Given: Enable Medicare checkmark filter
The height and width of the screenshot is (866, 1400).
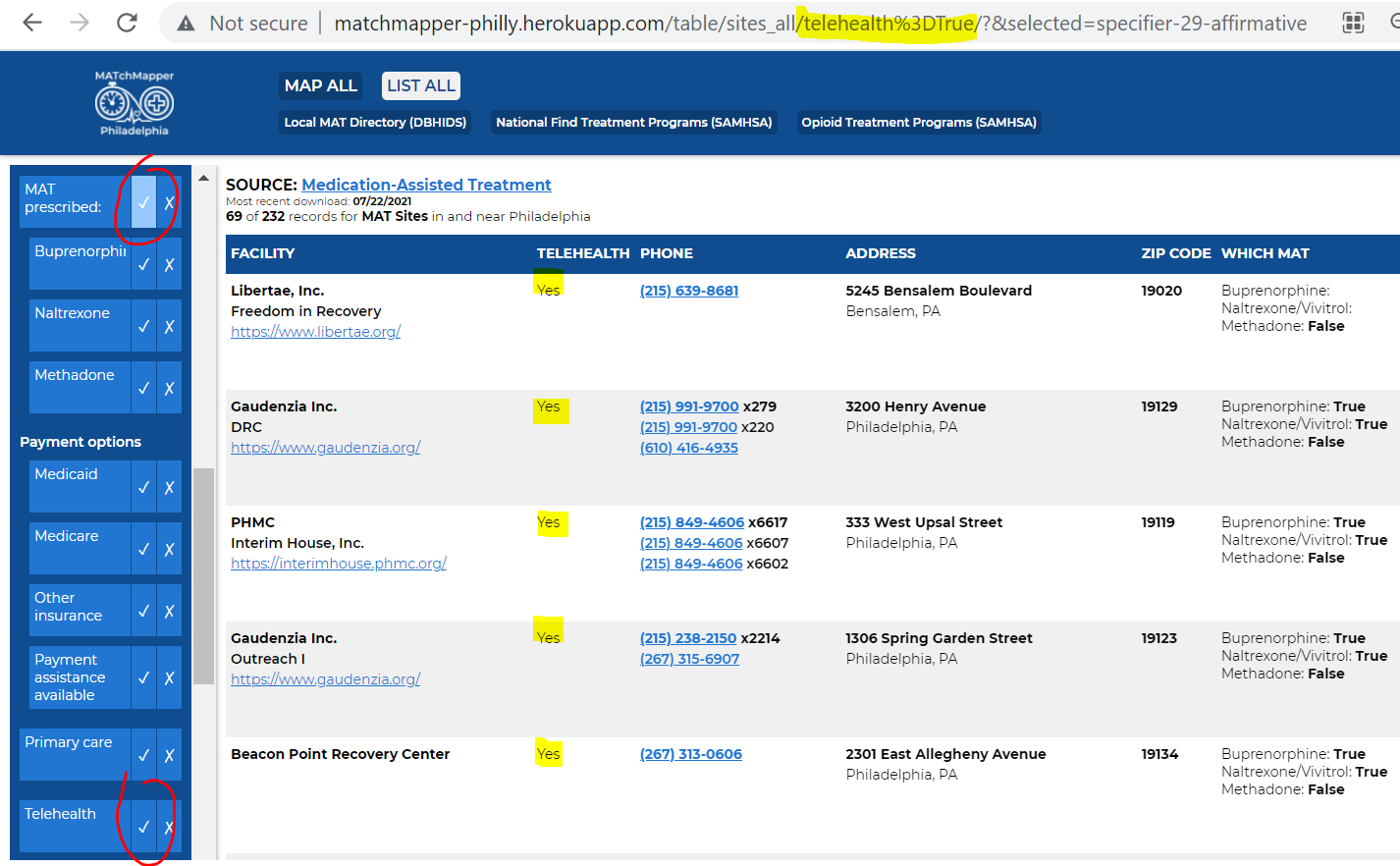Looking at the screenshot, I should (x=143, y=549).
